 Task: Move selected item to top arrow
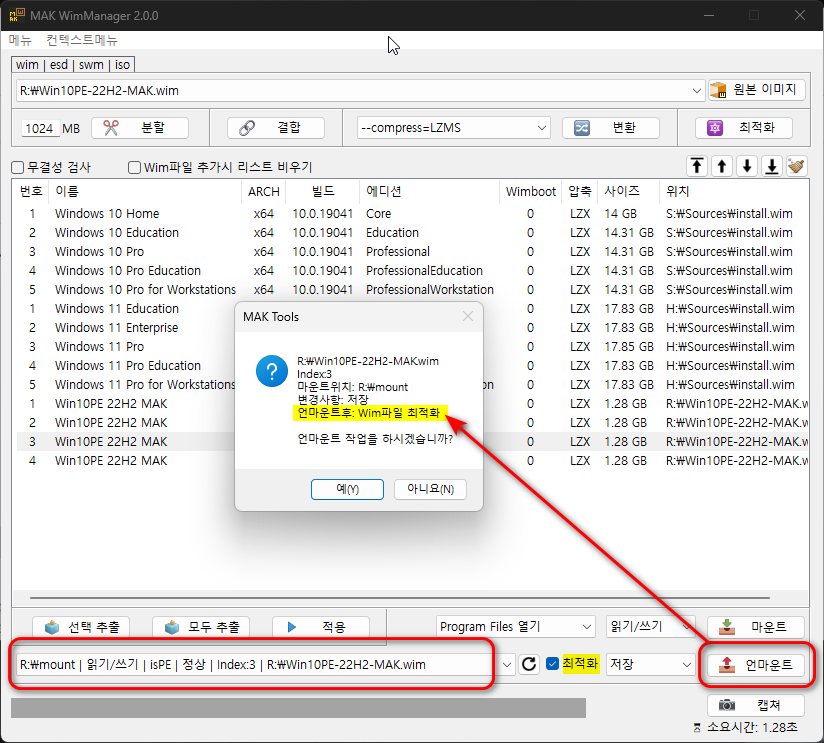pos(697,167)
